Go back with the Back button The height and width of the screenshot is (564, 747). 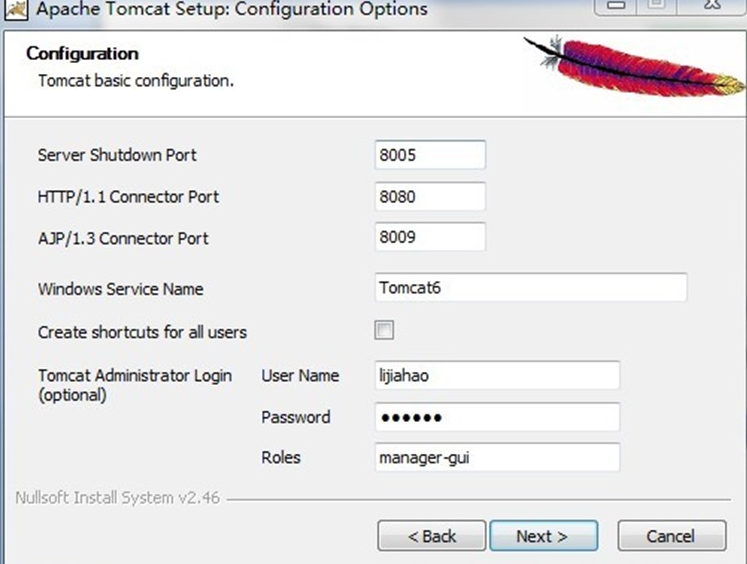click(x=431, y=536)
